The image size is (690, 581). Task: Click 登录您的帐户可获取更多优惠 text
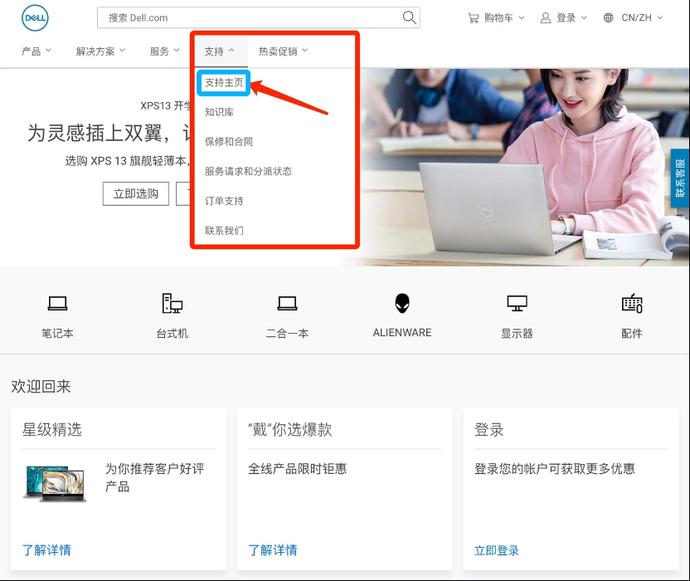click(554, 469)
